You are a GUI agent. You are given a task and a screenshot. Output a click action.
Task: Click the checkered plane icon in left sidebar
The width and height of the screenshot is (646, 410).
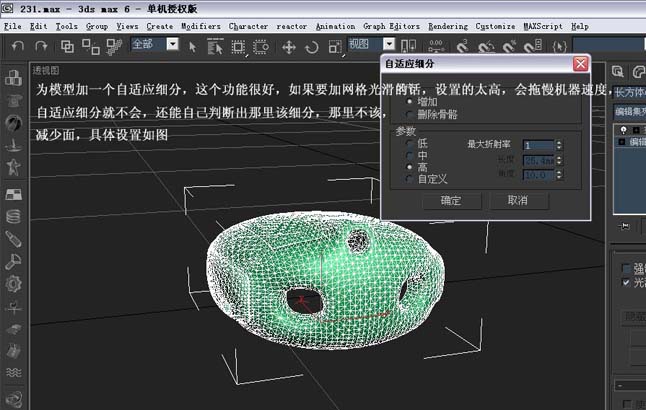click(x=14, y=194)
